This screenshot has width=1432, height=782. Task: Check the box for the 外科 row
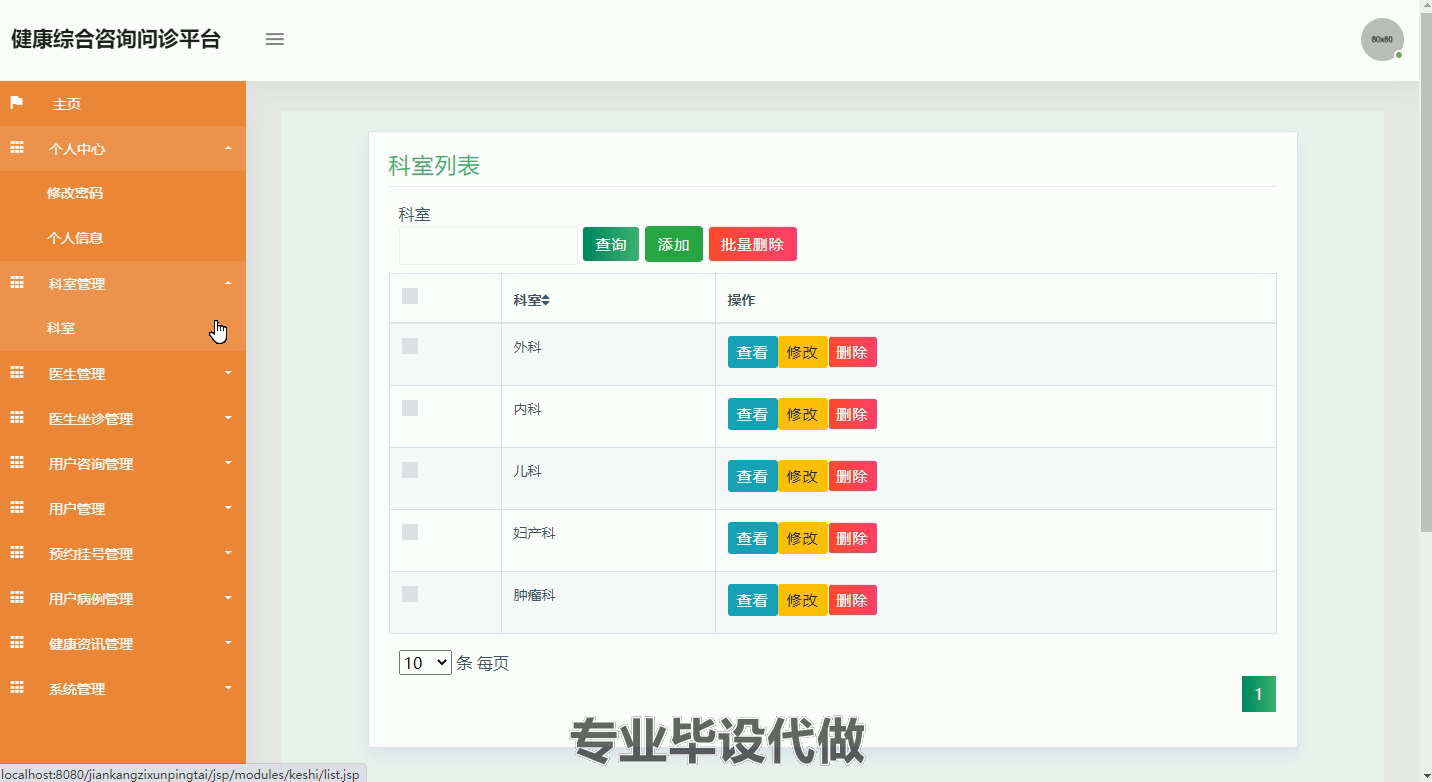[410, 346]
